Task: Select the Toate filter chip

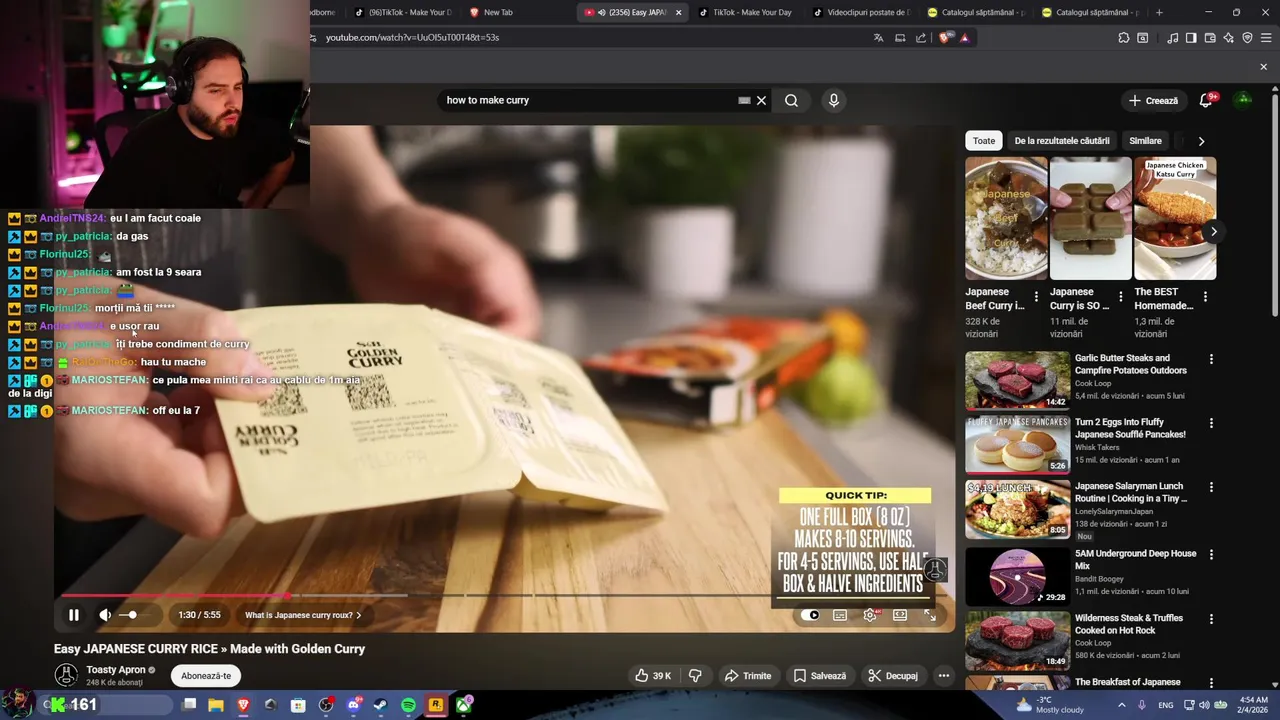Action: pyautogui.click(x=984, y=141)
